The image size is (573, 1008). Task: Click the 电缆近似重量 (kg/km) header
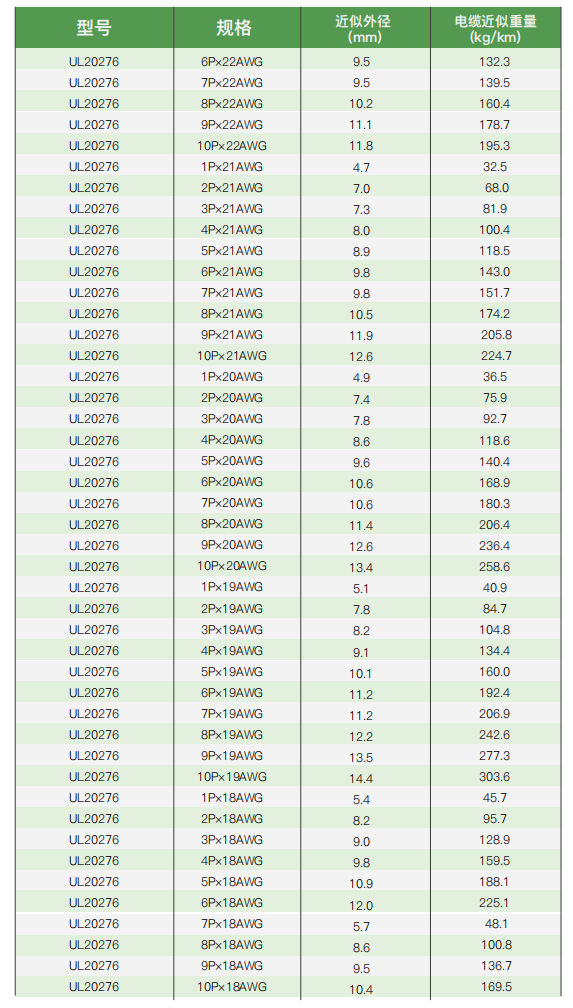pos(495,29)
